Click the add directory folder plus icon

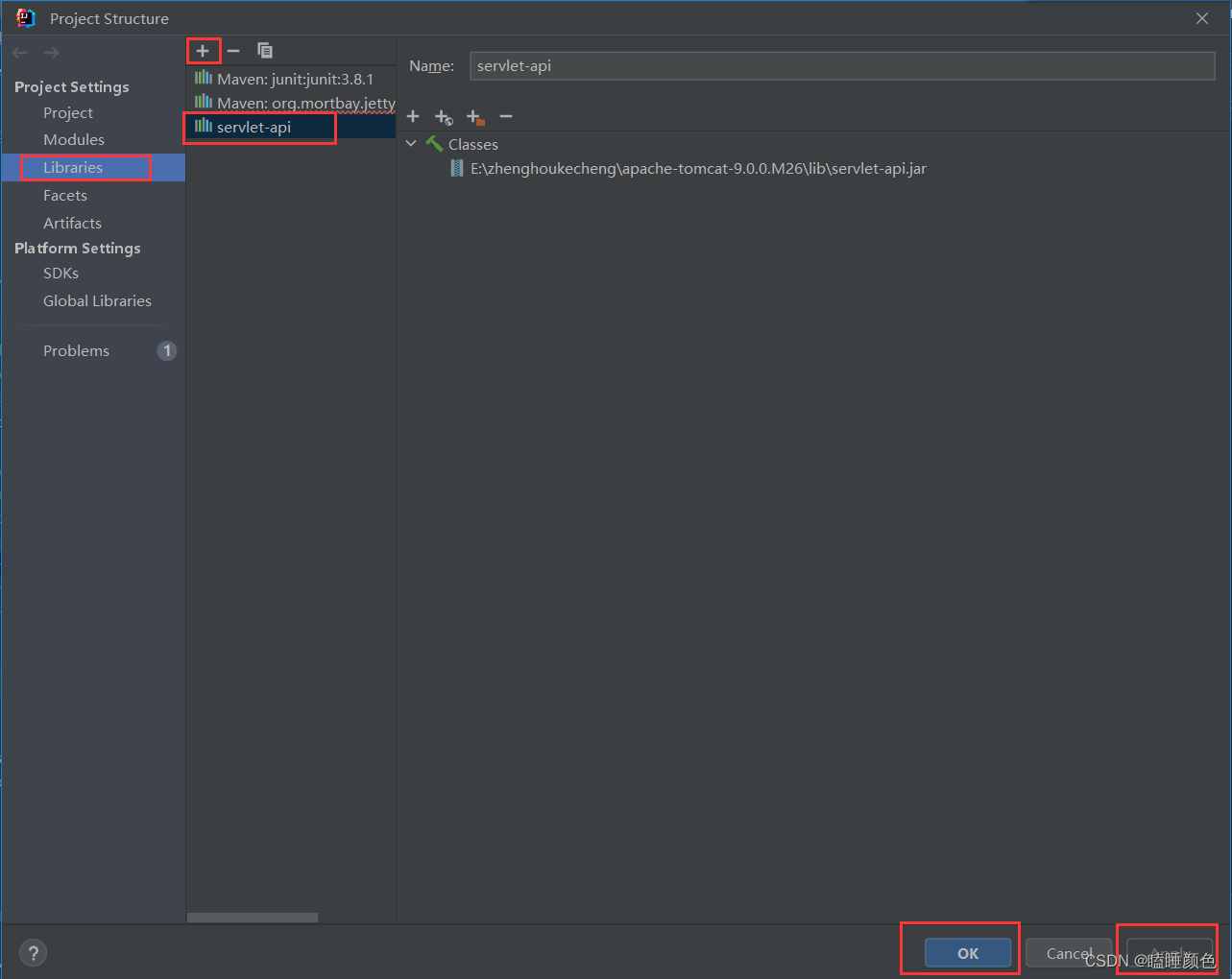click(x=475, y=116)
